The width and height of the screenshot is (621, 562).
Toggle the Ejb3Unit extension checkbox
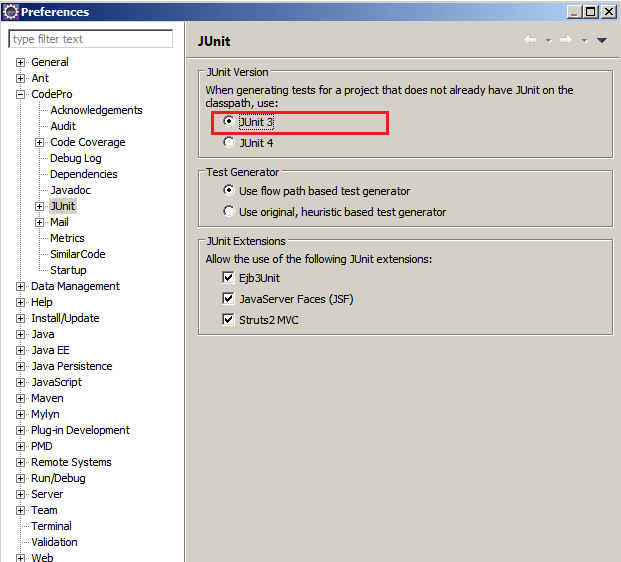[228, 277]
